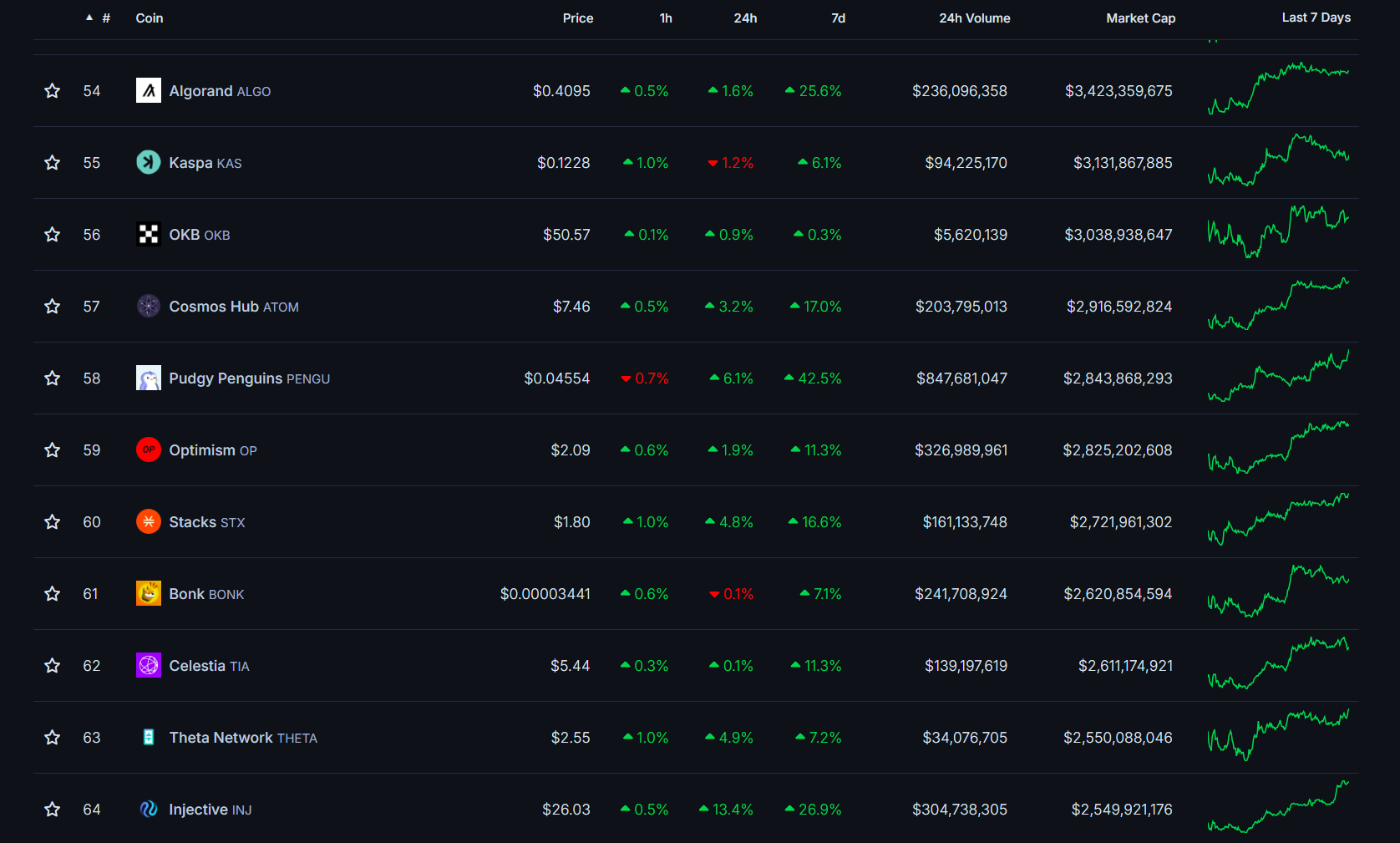Image resolution: width=1400 pixels, height=843 pixels.
Task: Sort by the Market Cap column
Action: (x=1140, y=18)
